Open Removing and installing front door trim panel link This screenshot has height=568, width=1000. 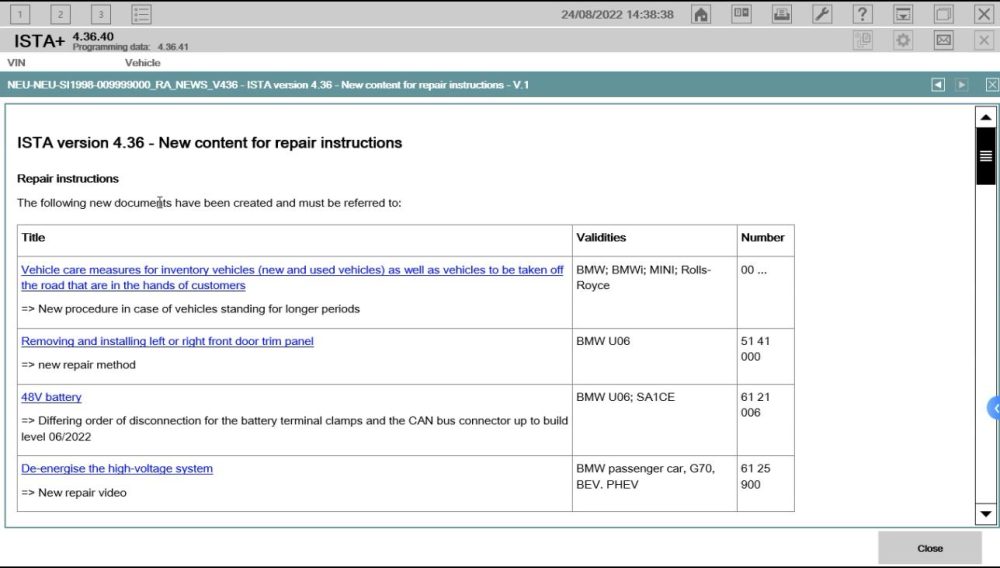point(167,341)
